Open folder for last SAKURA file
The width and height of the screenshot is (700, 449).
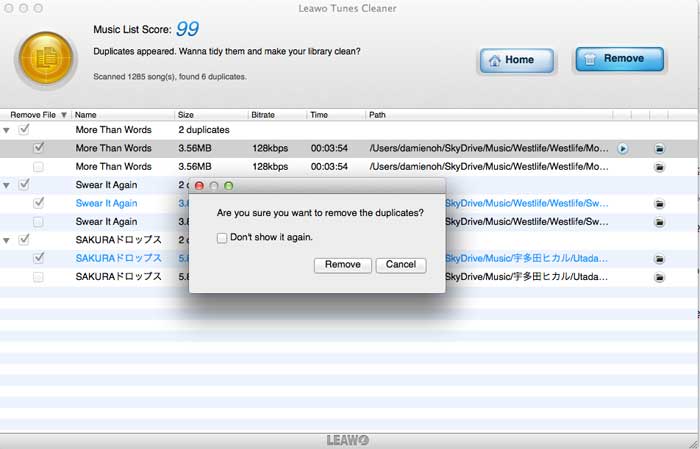click(659, 277)
